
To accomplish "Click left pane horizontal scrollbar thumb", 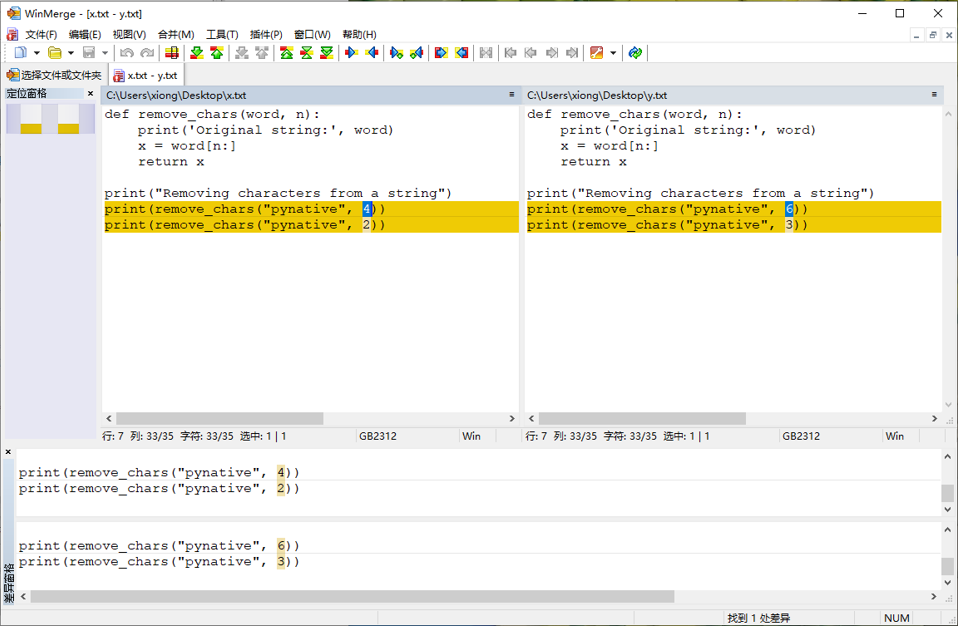I will point(219,418).
